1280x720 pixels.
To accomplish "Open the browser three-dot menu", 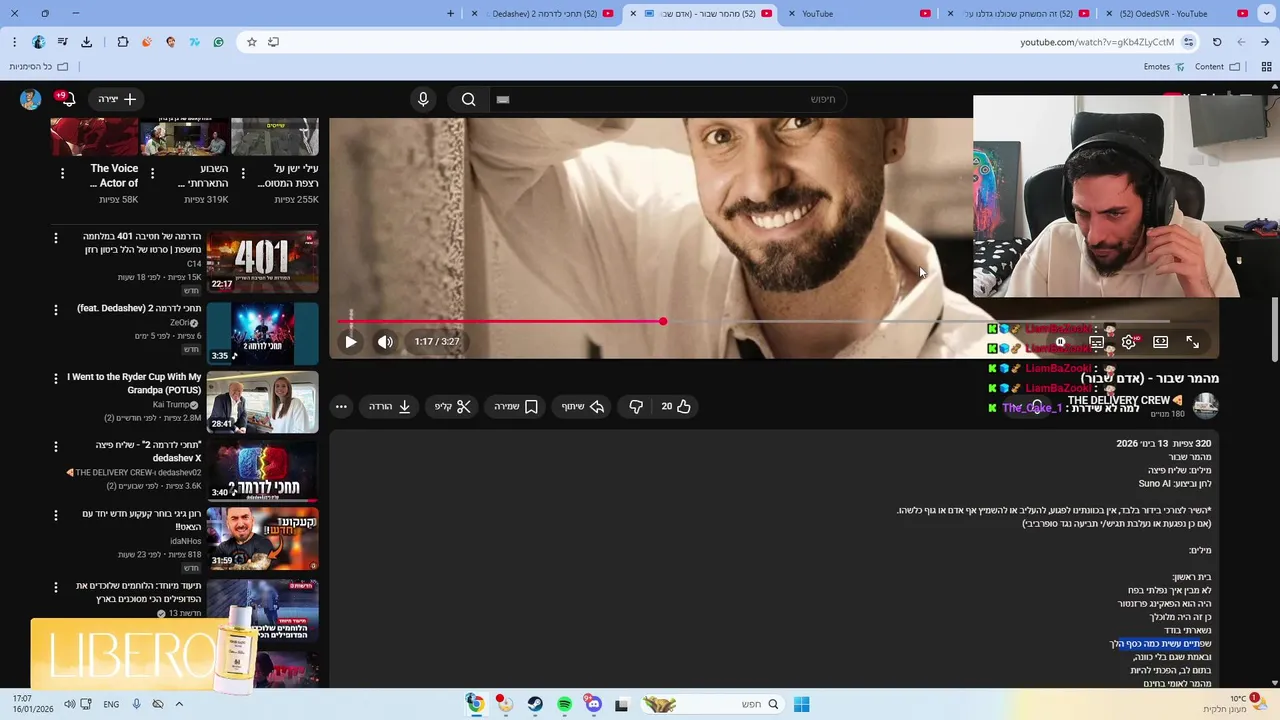I will pos(14,42).
